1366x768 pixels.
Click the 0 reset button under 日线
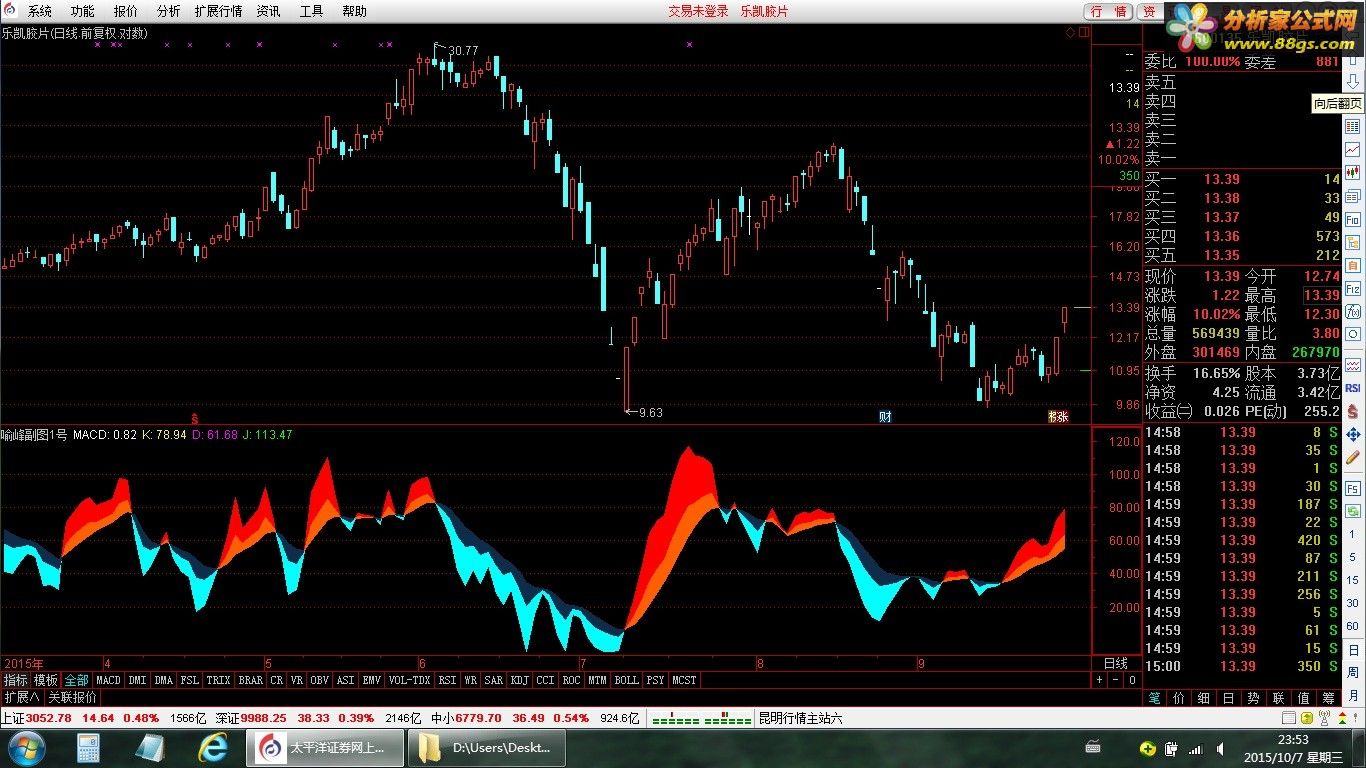pyautogui.click(x=1132, y=680)
